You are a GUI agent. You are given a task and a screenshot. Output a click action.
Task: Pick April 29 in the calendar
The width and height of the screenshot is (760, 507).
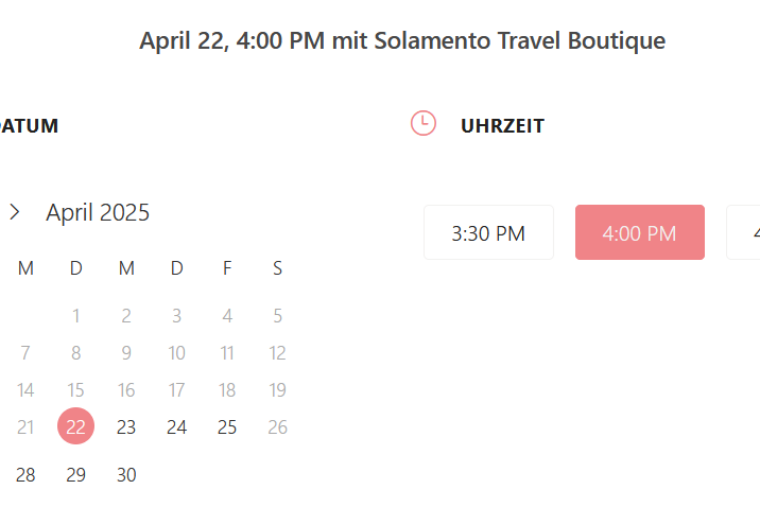coord(76,475)
